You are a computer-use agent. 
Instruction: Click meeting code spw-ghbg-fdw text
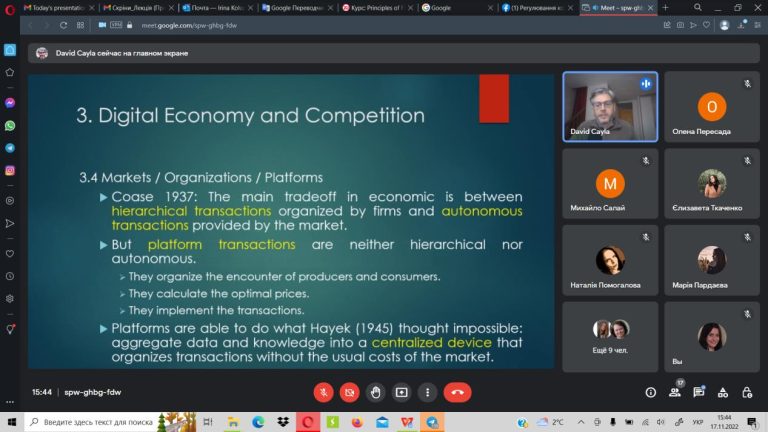93,392
